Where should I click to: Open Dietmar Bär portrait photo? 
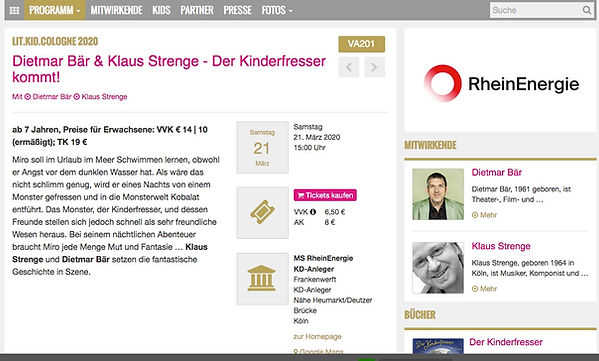[438, 194]
